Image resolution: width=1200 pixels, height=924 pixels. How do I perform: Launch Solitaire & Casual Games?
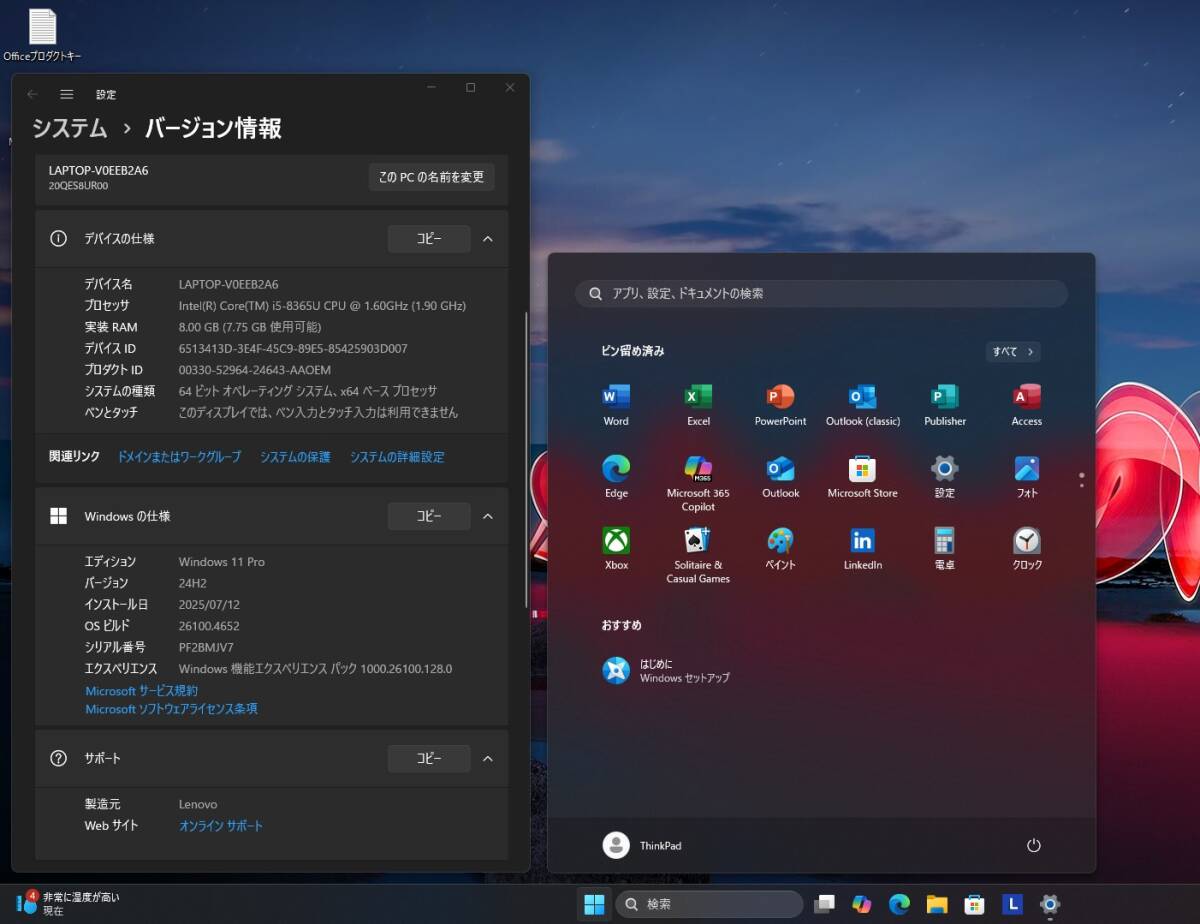coord(698,556)
